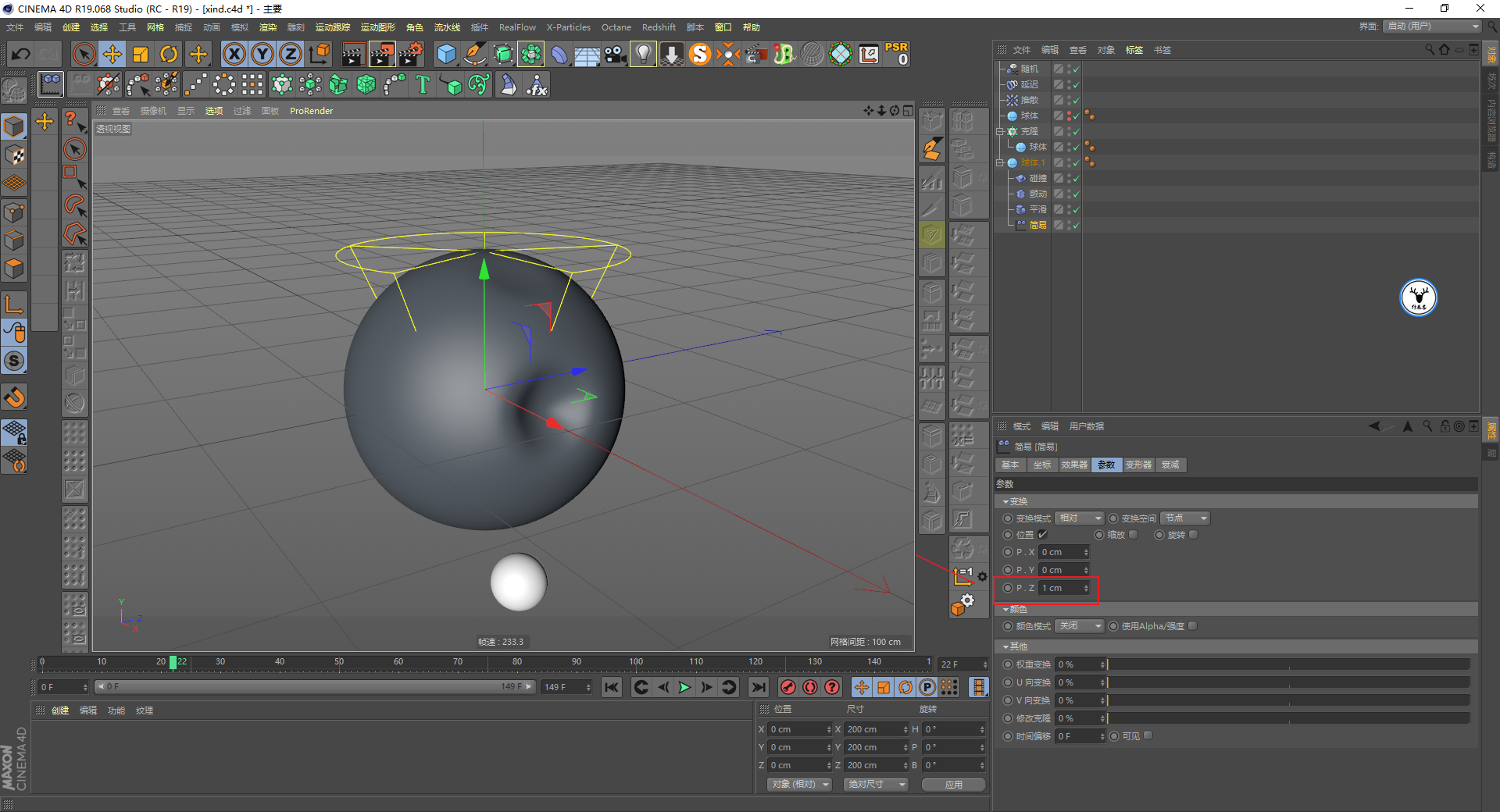
Task: Select the Live Selection tool
Action: (84, 54)
